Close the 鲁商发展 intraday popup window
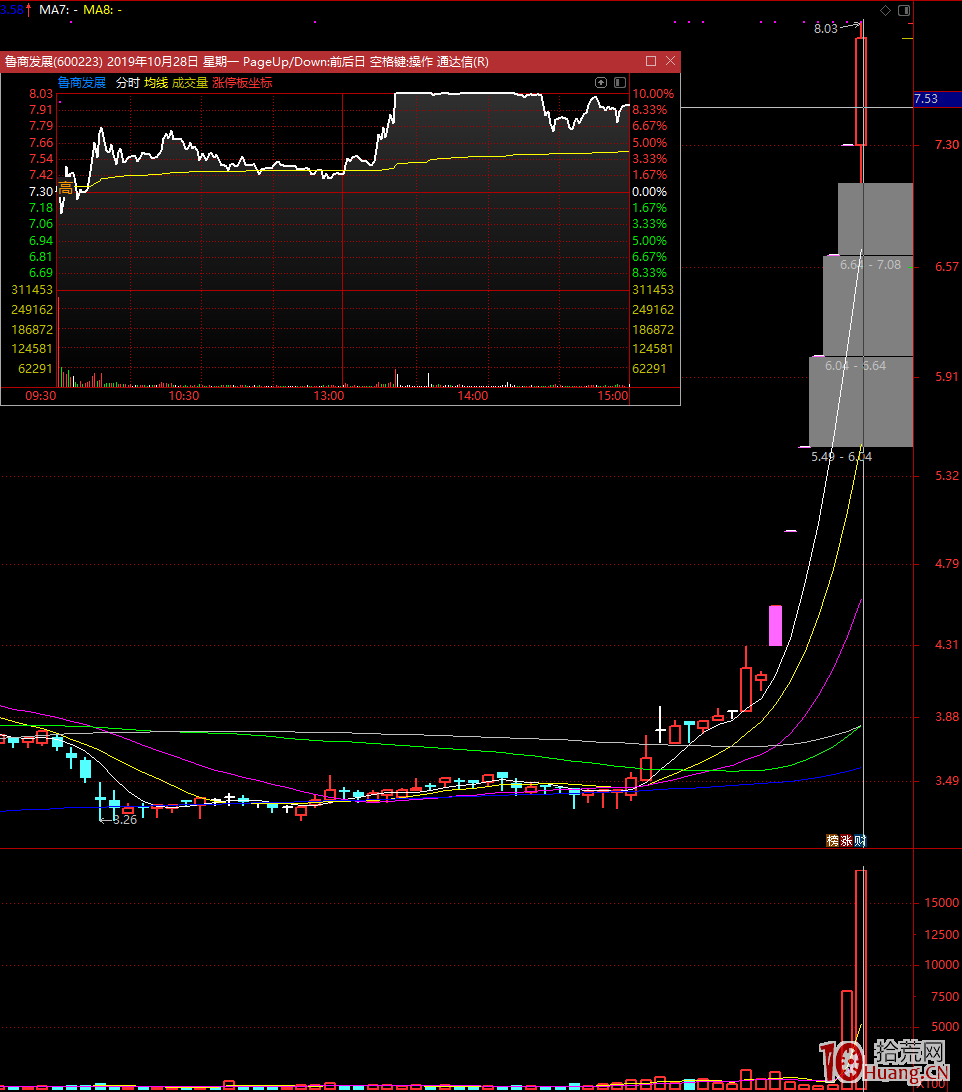 670,61
